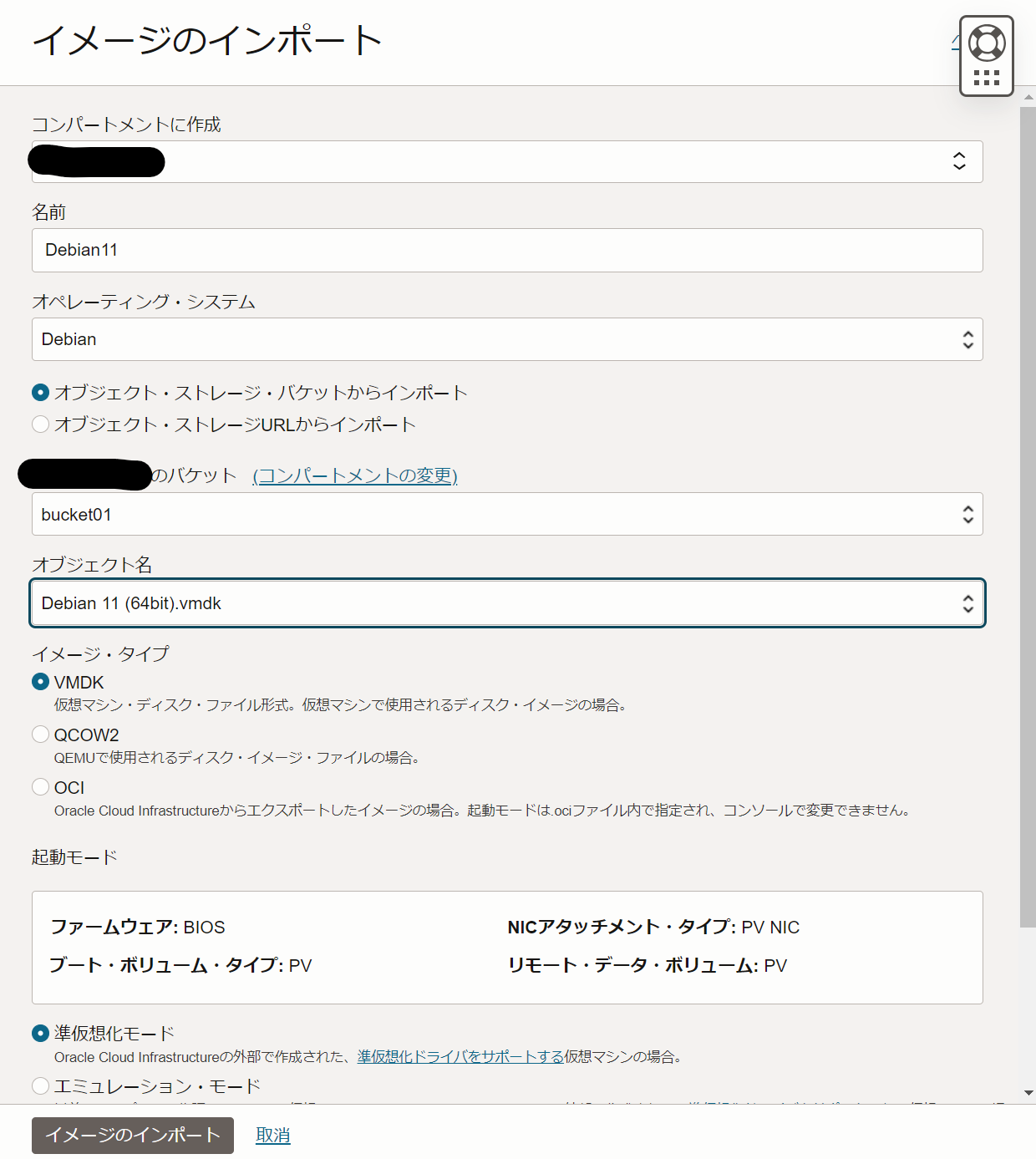Open the help lifebuoy icon

tap(987, 43)
